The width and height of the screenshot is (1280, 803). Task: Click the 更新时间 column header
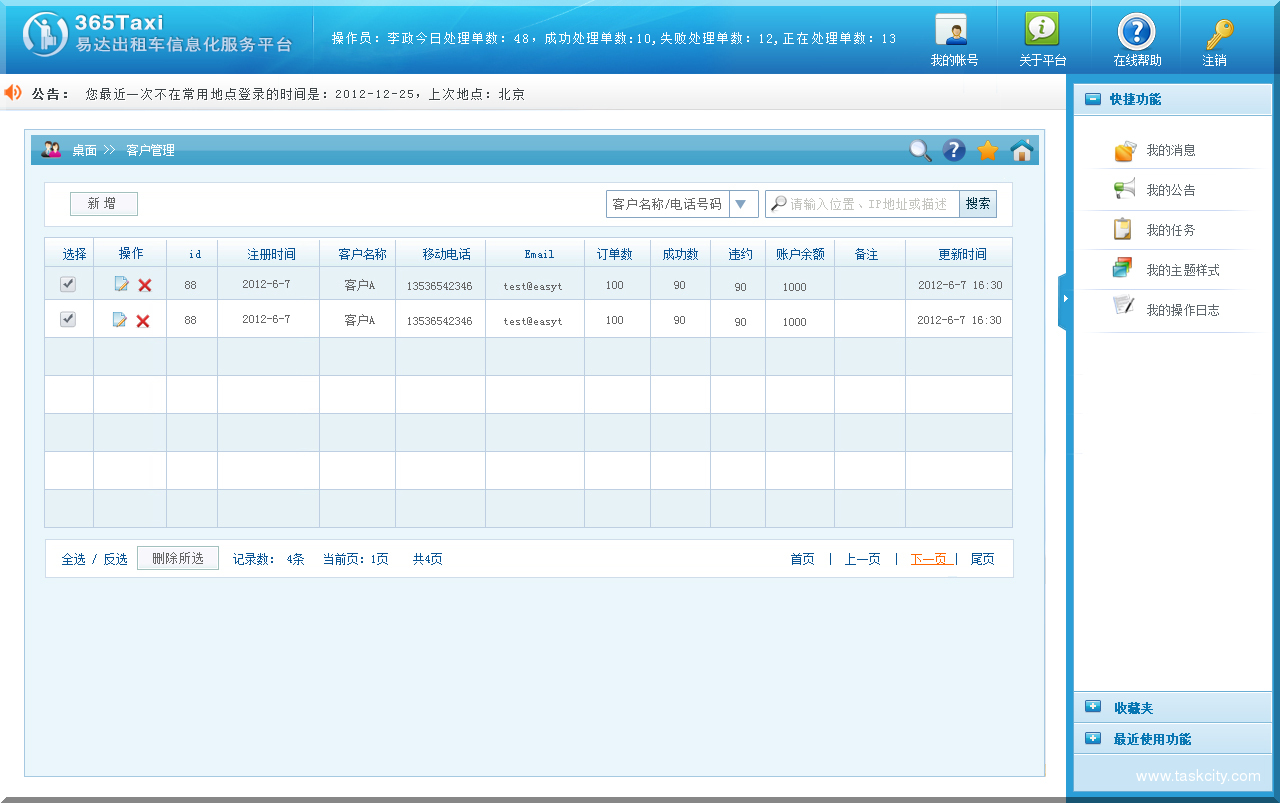point(962,254)
